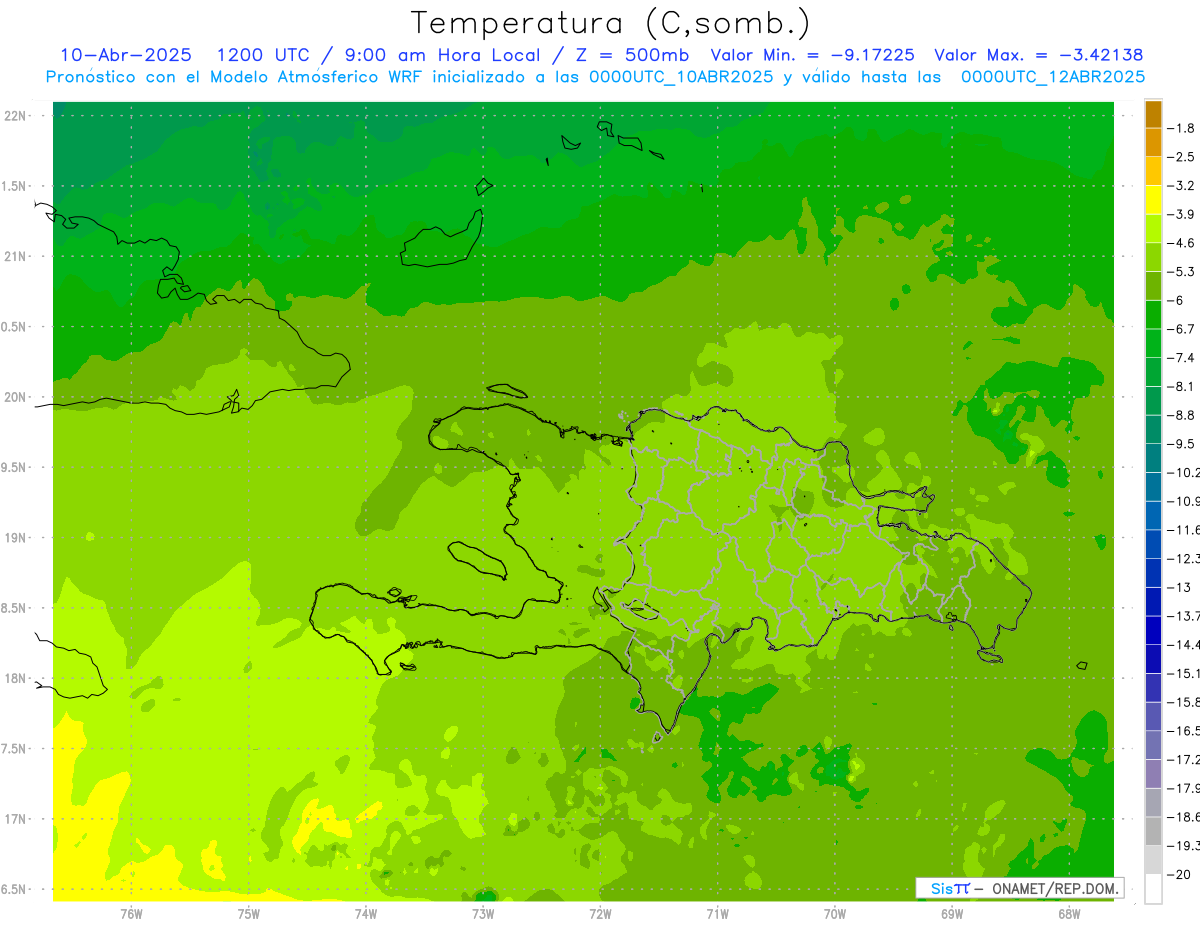Click 'Valor Max. = -3.42138' text
Image resolution: width=1200 pixels, height=927 pixels.
point(1038,55)
